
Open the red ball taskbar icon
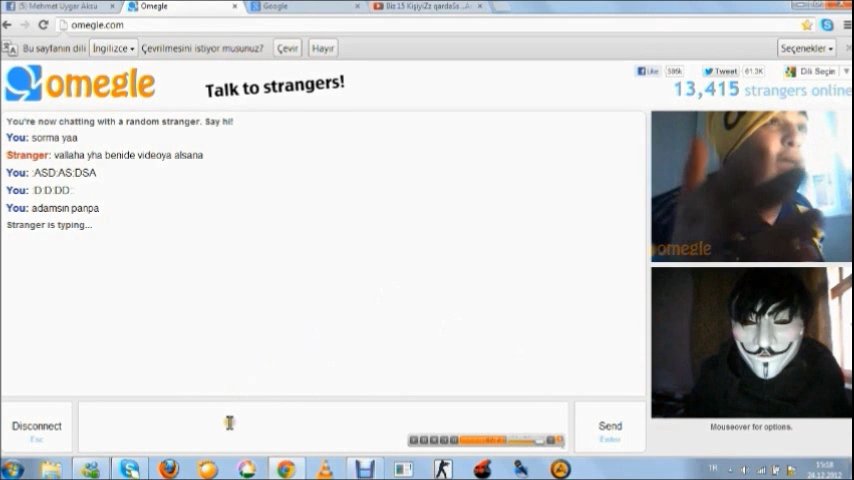[481, 469]
